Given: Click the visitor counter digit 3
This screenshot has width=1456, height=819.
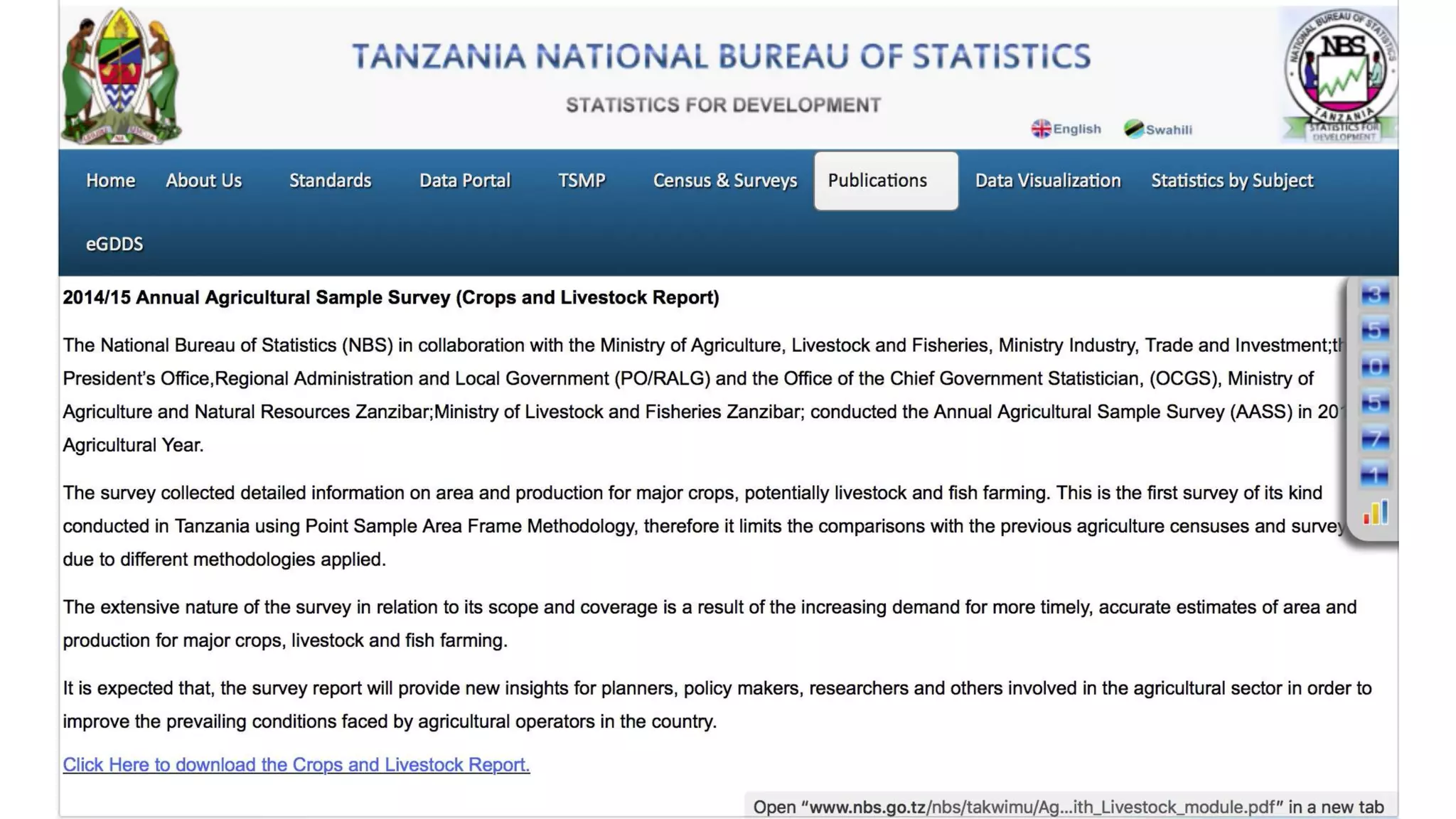Looking at the screenshot, I should 1375,294.
